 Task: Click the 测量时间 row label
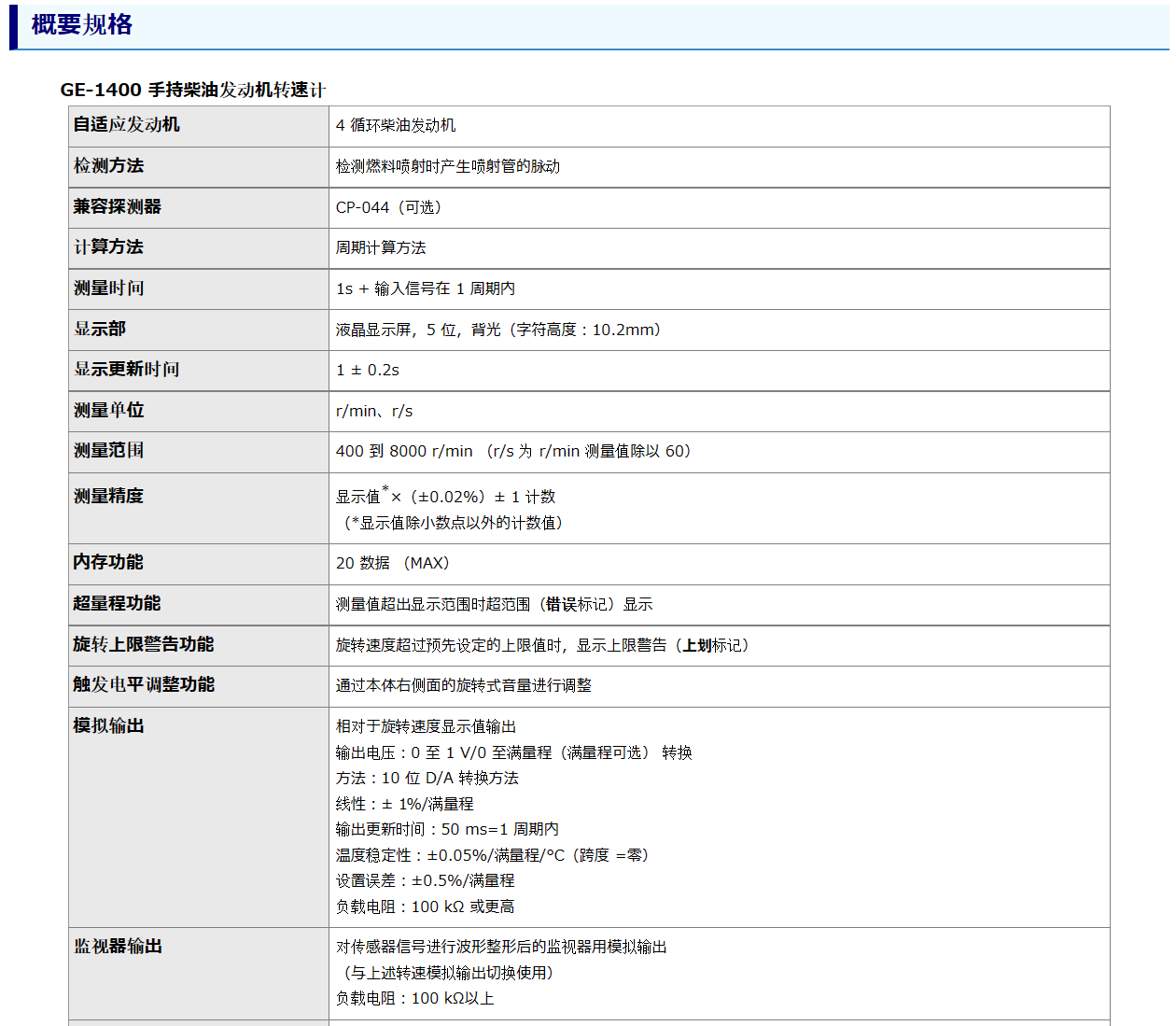[109, 288]
